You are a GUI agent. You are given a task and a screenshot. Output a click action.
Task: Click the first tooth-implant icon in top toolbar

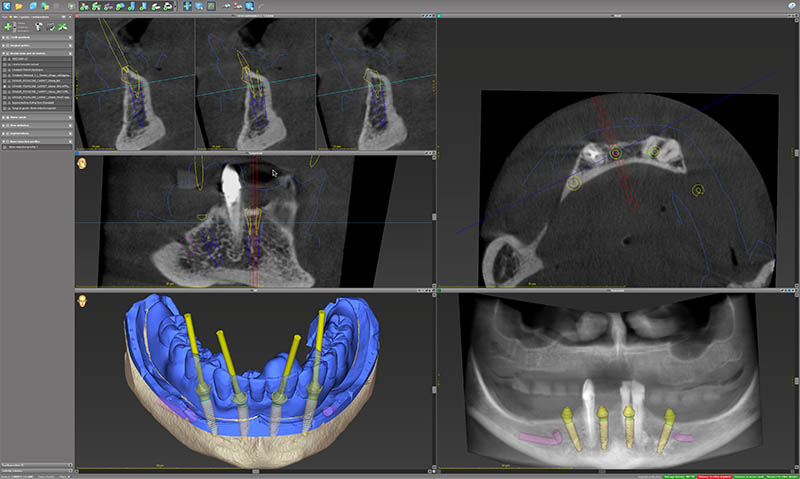coord(84,6)
